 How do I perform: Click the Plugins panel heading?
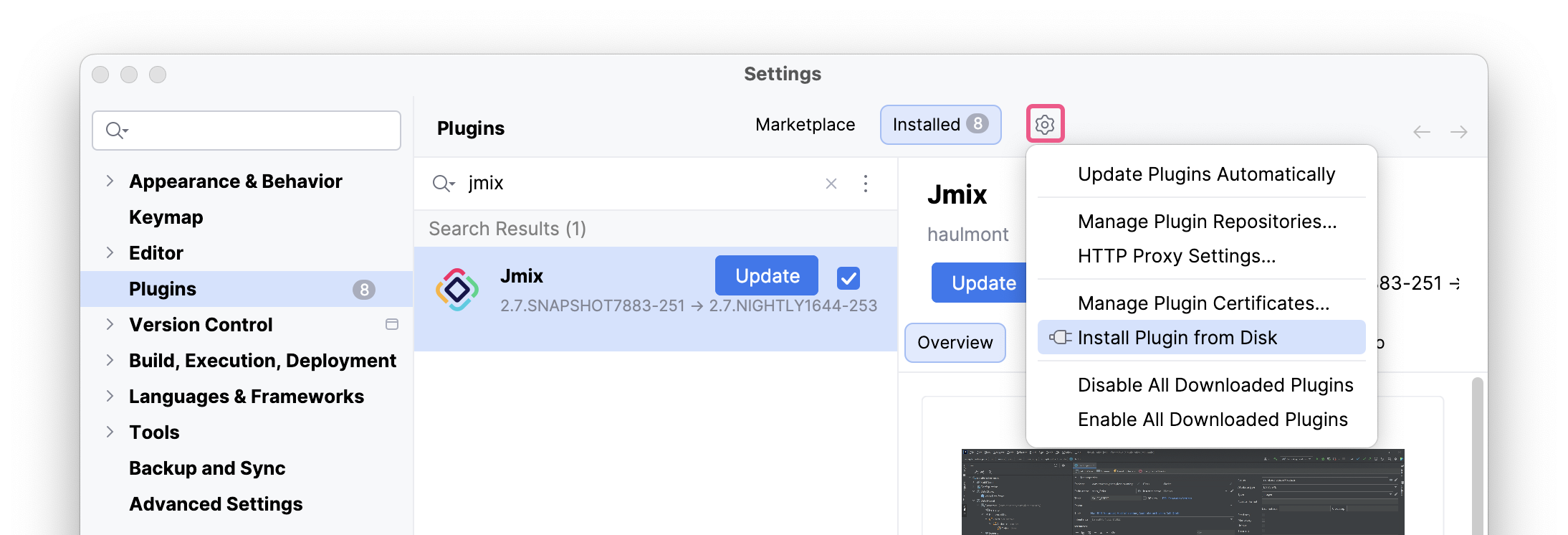point(471,128)
